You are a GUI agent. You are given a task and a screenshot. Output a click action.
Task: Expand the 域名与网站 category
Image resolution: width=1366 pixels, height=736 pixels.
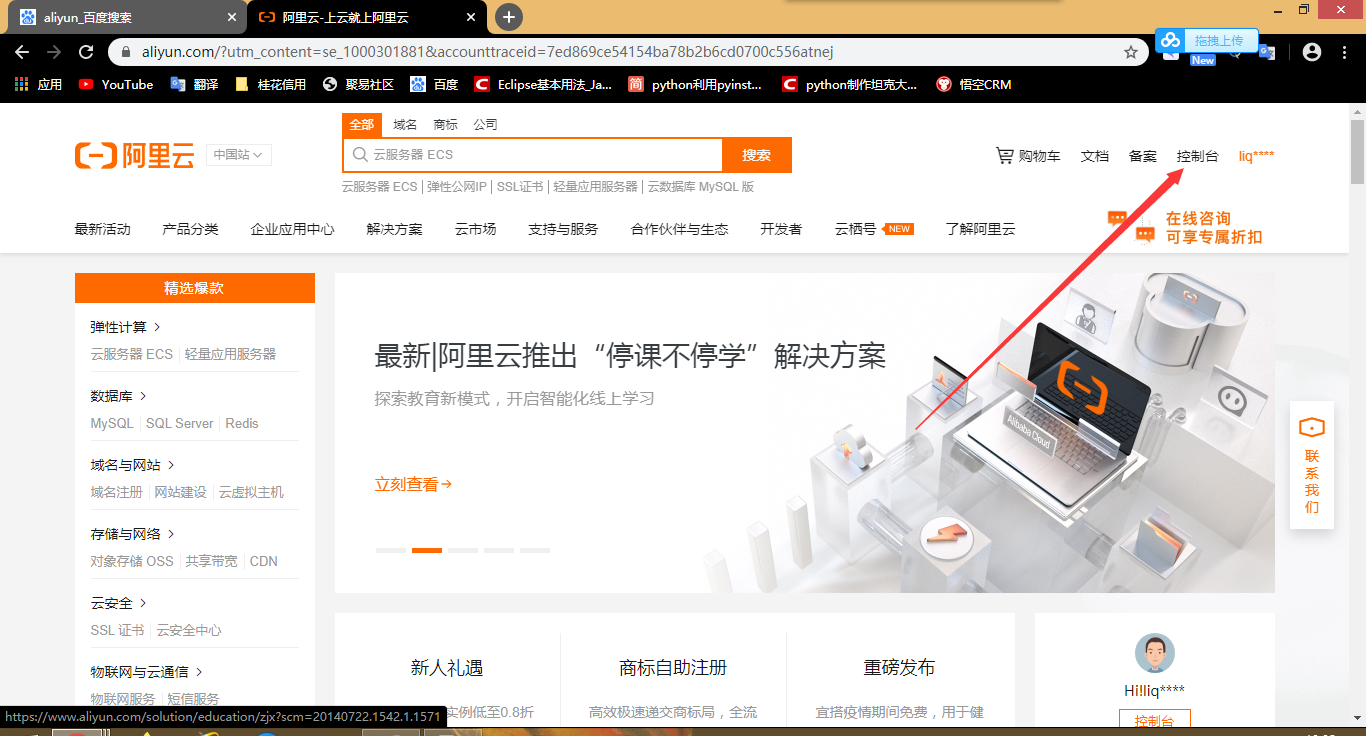tap(133, 465)
